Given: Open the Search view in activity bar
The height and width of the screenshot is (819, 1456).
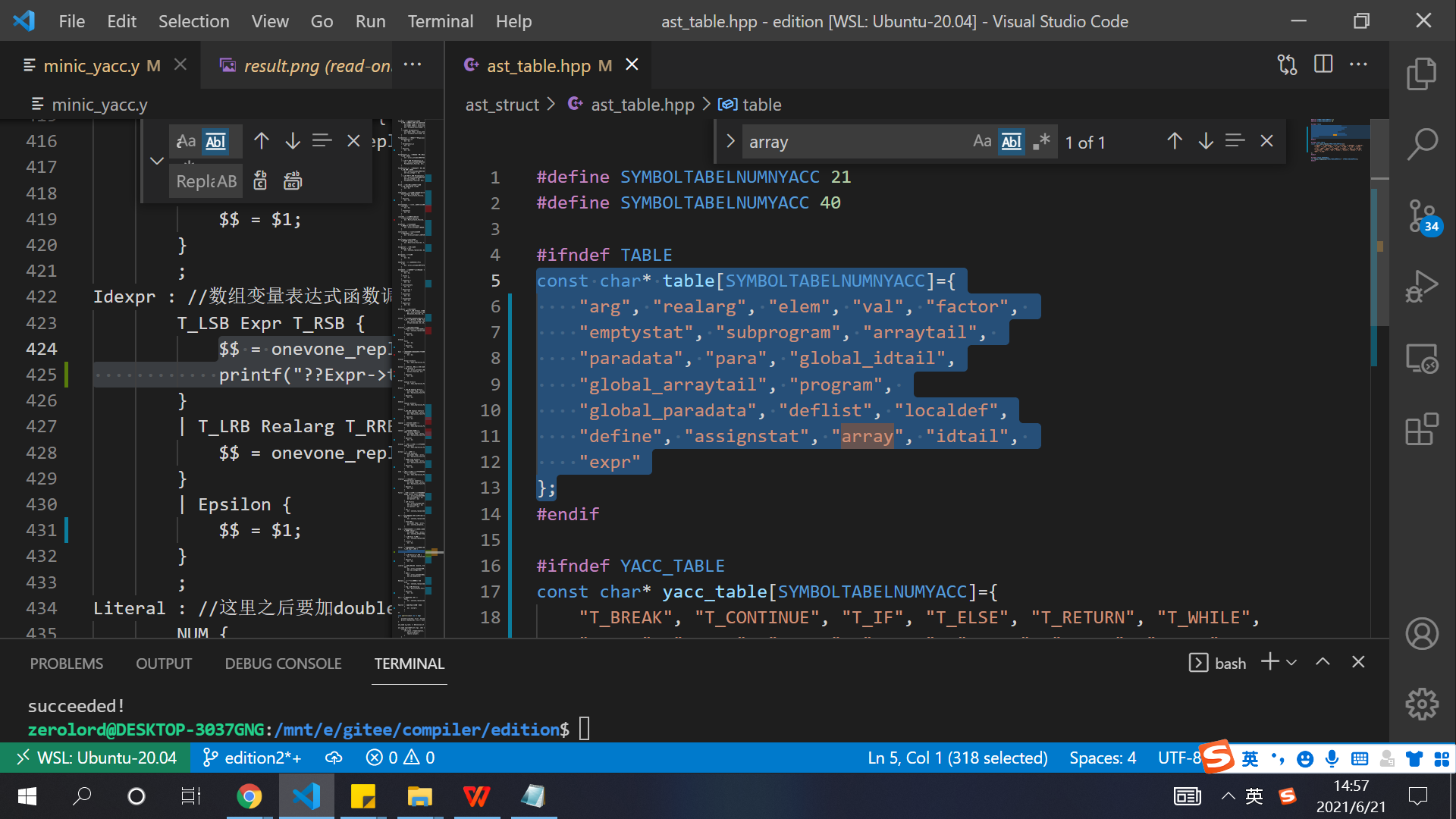Looking at the screenshot, I should click(x=1421, y=143).
